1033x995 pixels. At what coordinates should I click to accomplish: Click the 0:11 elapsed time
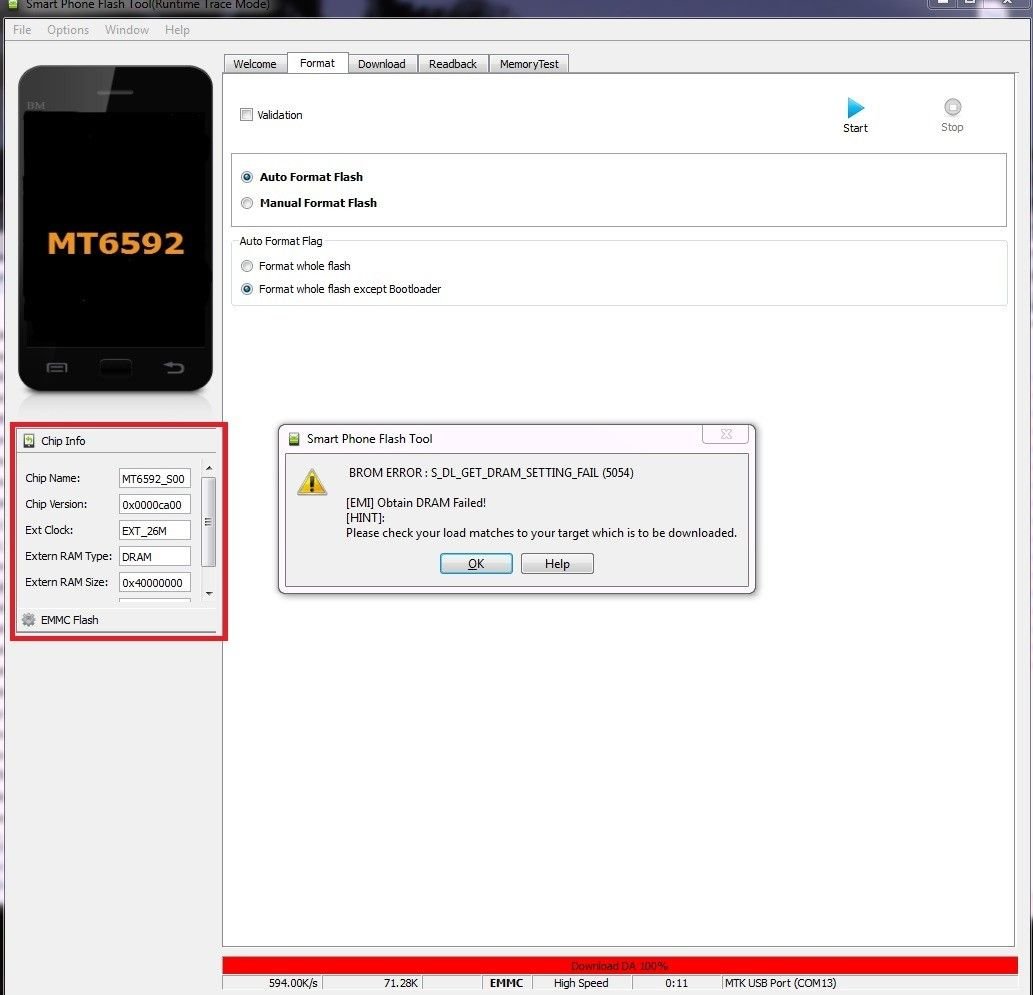(677, 983)
